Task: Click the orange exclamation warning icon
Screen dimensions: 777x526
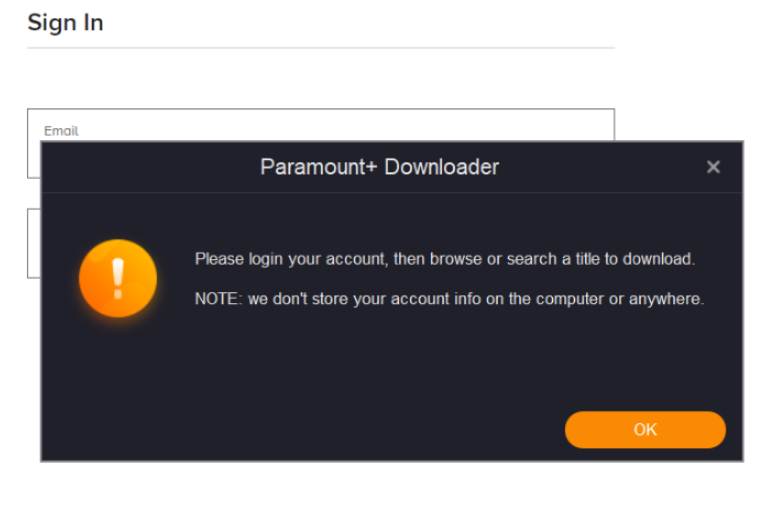Action: [118, 278]
